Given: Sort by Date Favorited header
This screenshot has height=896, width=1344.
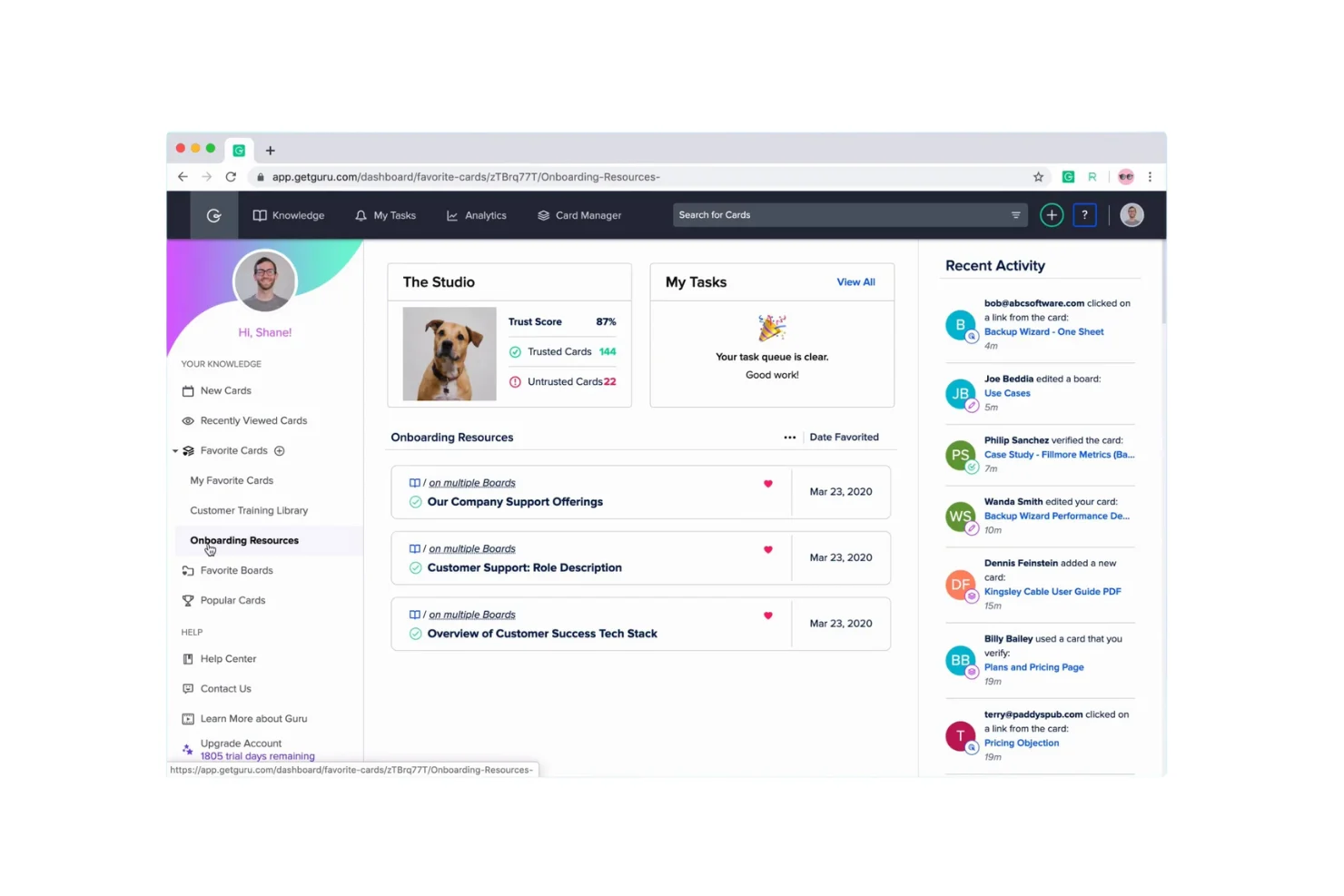Looking at the screenshot, I should [x=845, y=437].
